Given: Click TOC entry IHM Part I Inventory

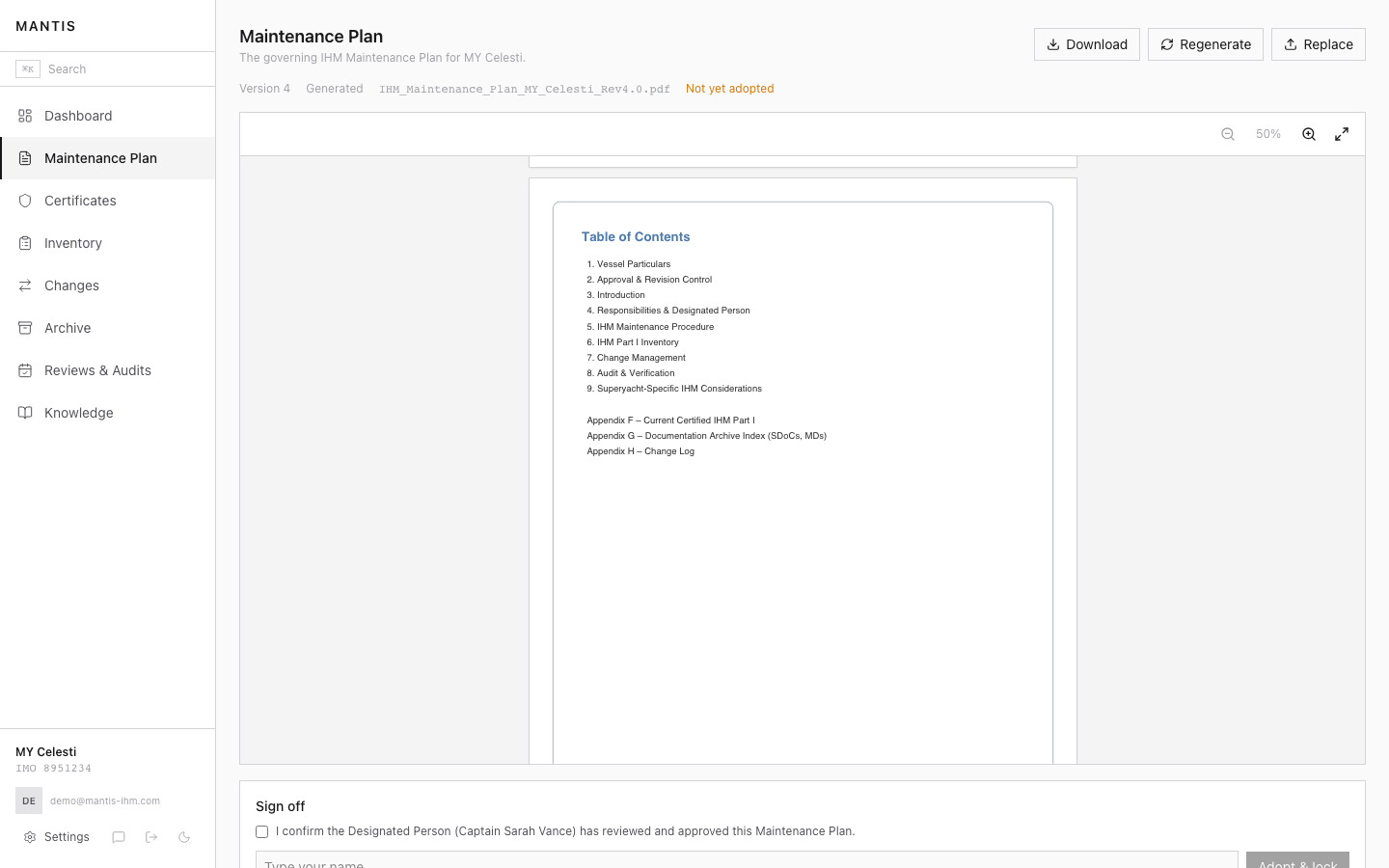Looking at the screenshot, I should [x=633, y=342].
